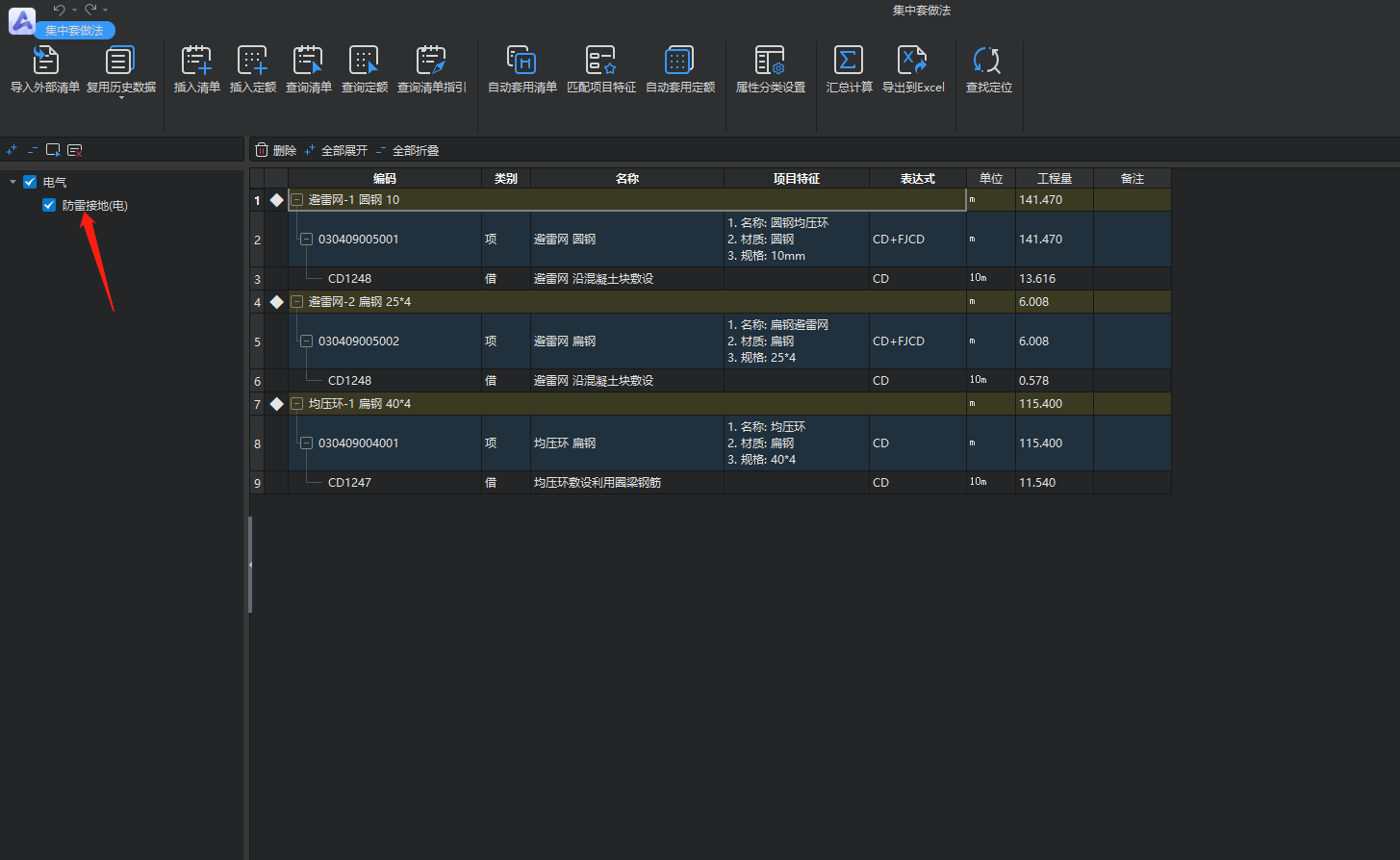Screen dimensions: 1400x860
Task: Click the left panel collapse splitter handle
Action: pyautogui.click(x=250, y=565)
